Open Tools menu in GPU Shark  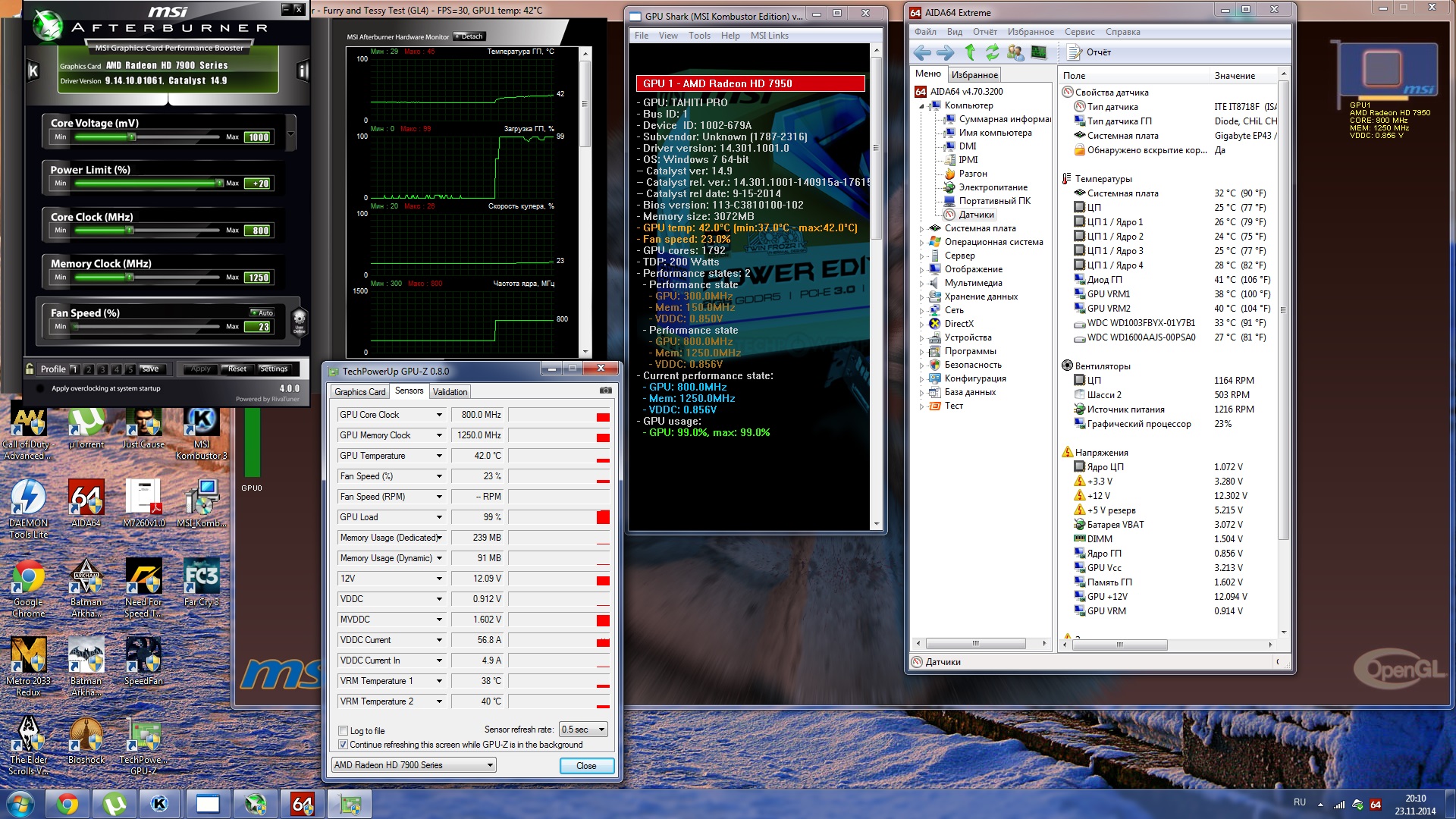tap(699, 36)
